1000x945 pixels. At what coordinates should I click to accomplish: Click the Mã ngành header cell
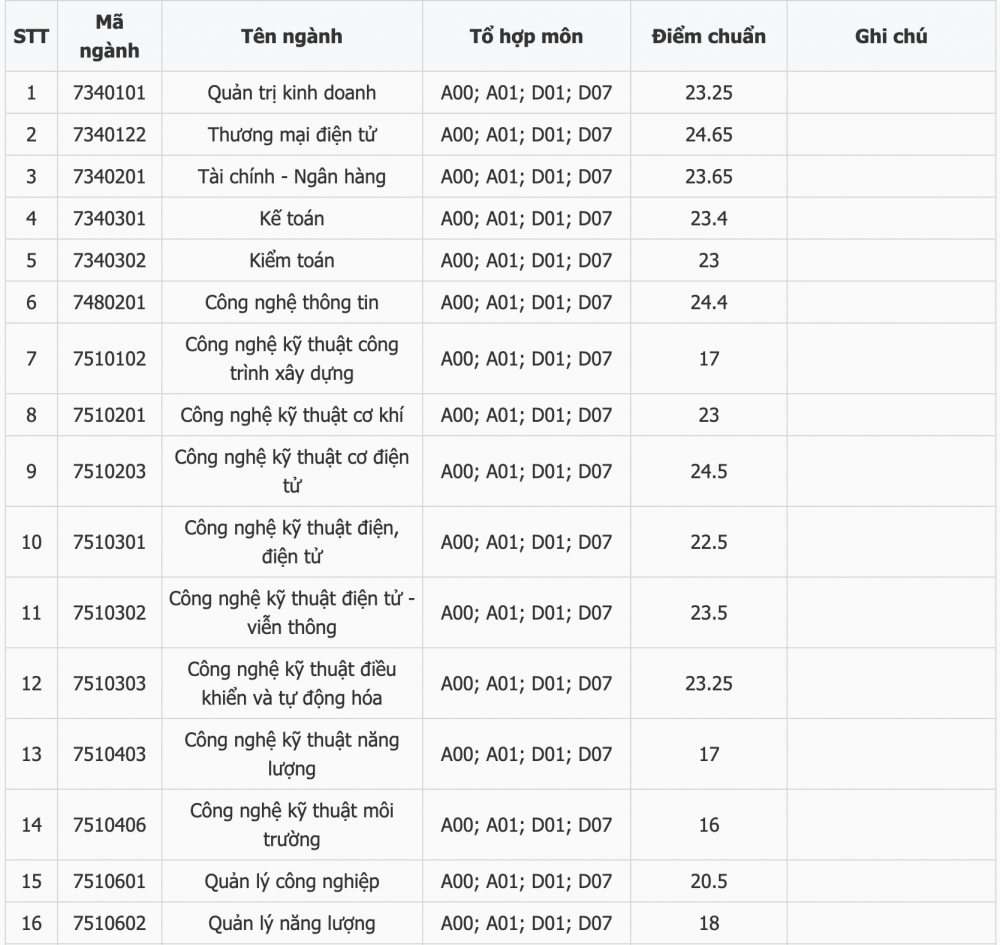(110, 36)
